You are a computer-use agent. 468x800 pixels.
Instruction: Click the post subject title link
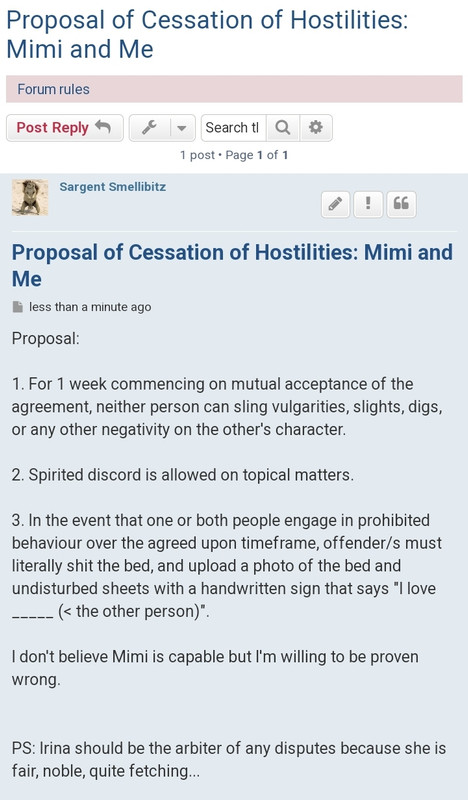pos(232,265)
